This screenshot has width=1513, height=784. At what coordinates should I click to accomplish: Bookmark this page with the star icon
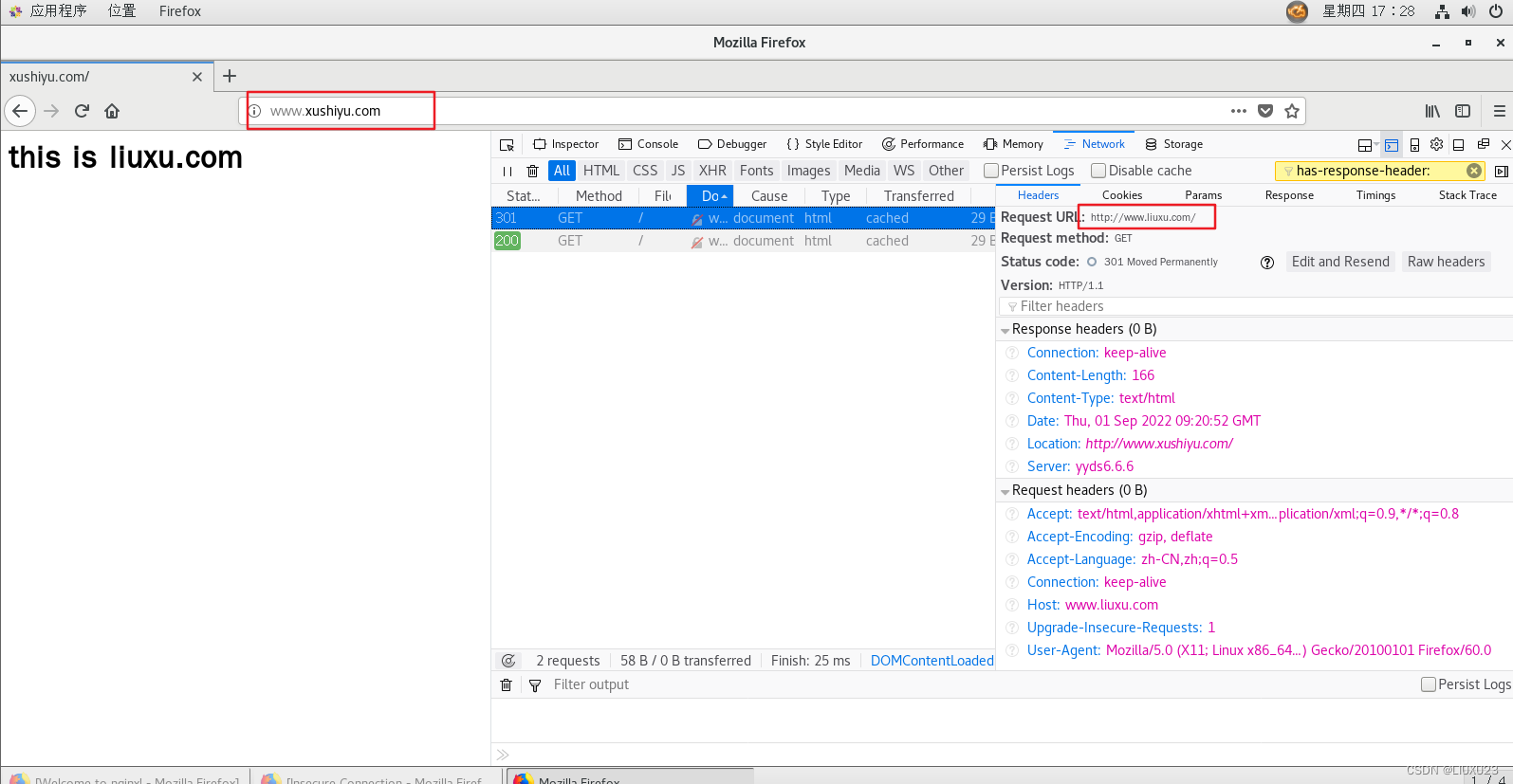coord(1292,111)
